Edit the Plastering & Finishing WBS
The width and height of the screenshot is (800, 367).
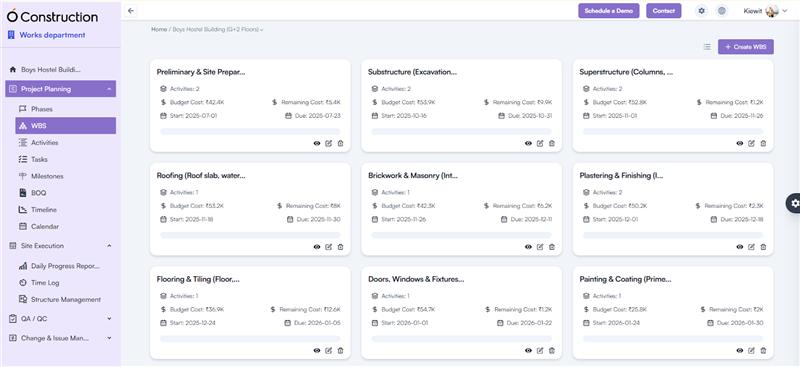(x=752, y=247)
